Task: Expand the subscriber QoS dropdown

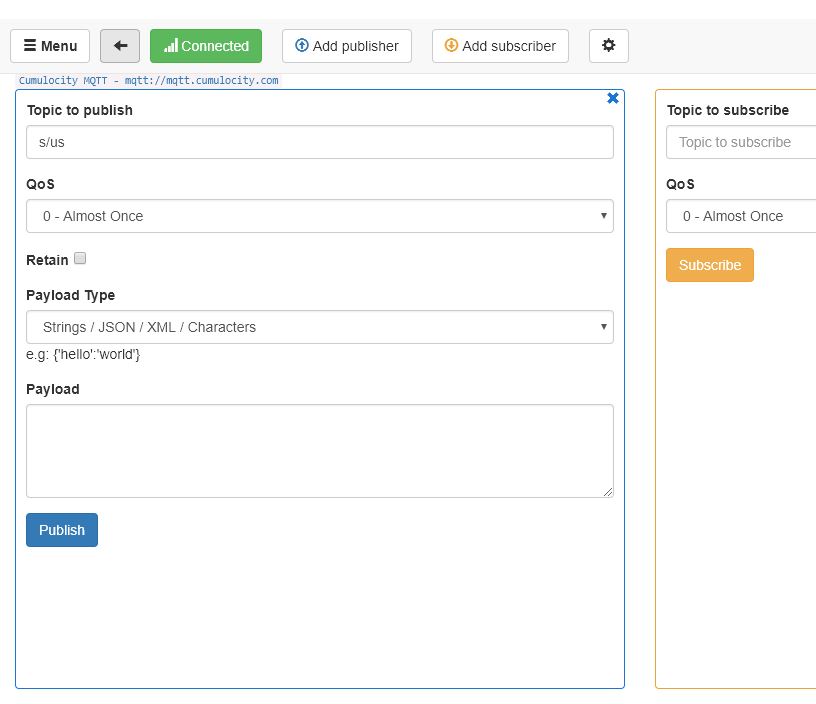Action: click(741, 216)
